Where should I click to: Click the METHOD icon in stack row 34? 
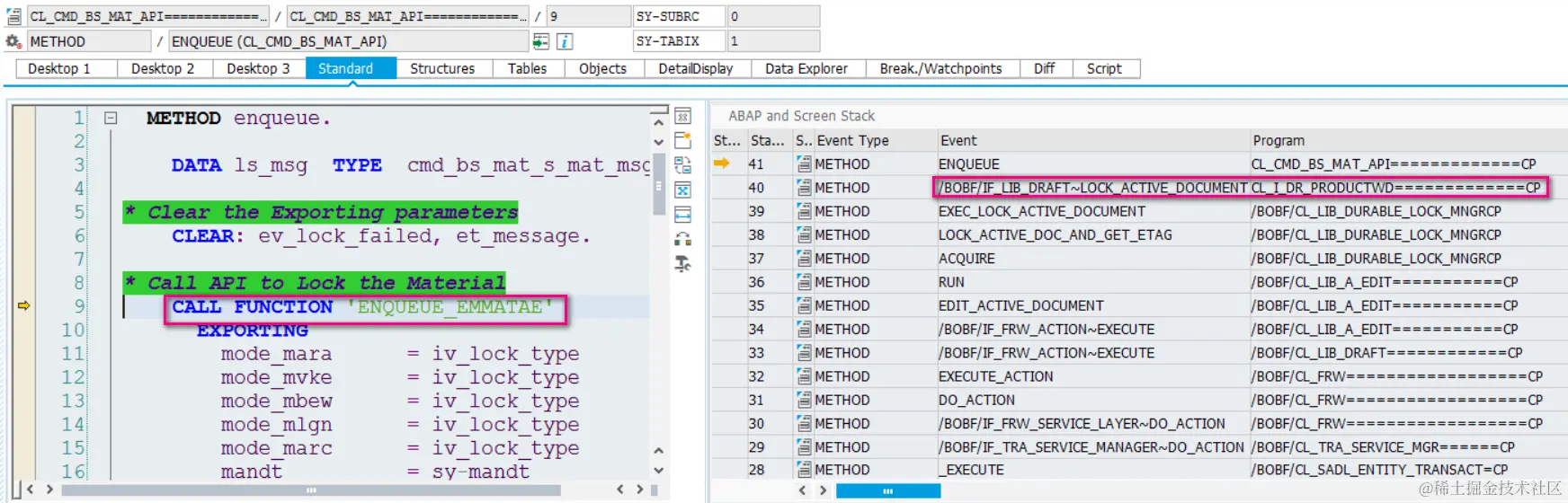(804, 329)
